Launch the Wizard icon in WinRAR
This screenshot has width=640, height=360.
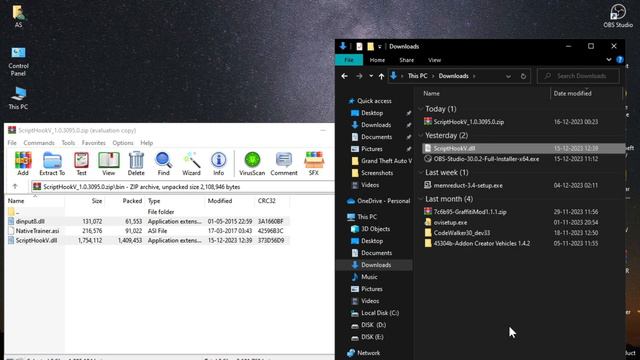[191, 164]
